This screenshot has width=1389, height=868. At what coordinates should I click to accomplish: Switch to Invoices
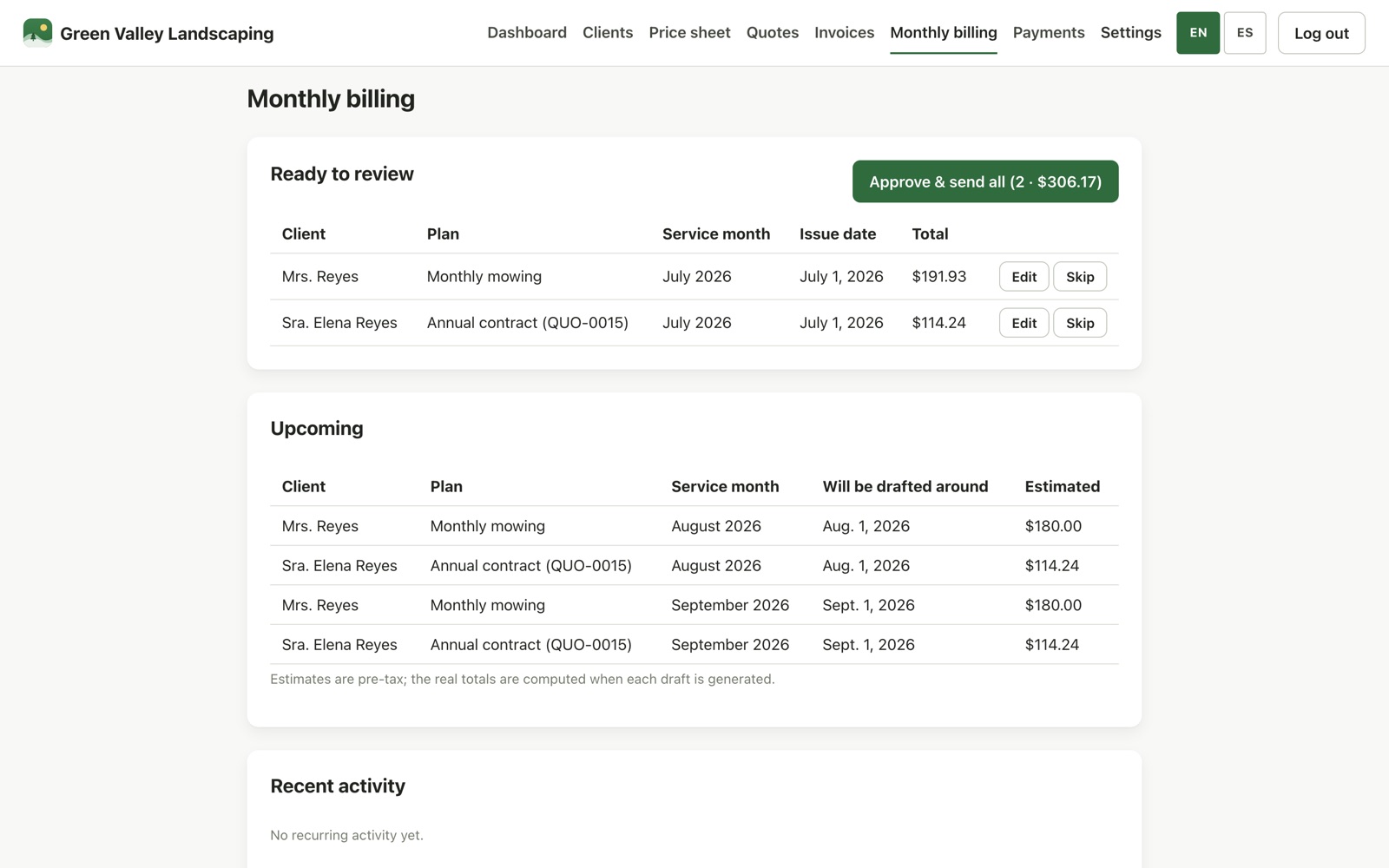[844, 32]
